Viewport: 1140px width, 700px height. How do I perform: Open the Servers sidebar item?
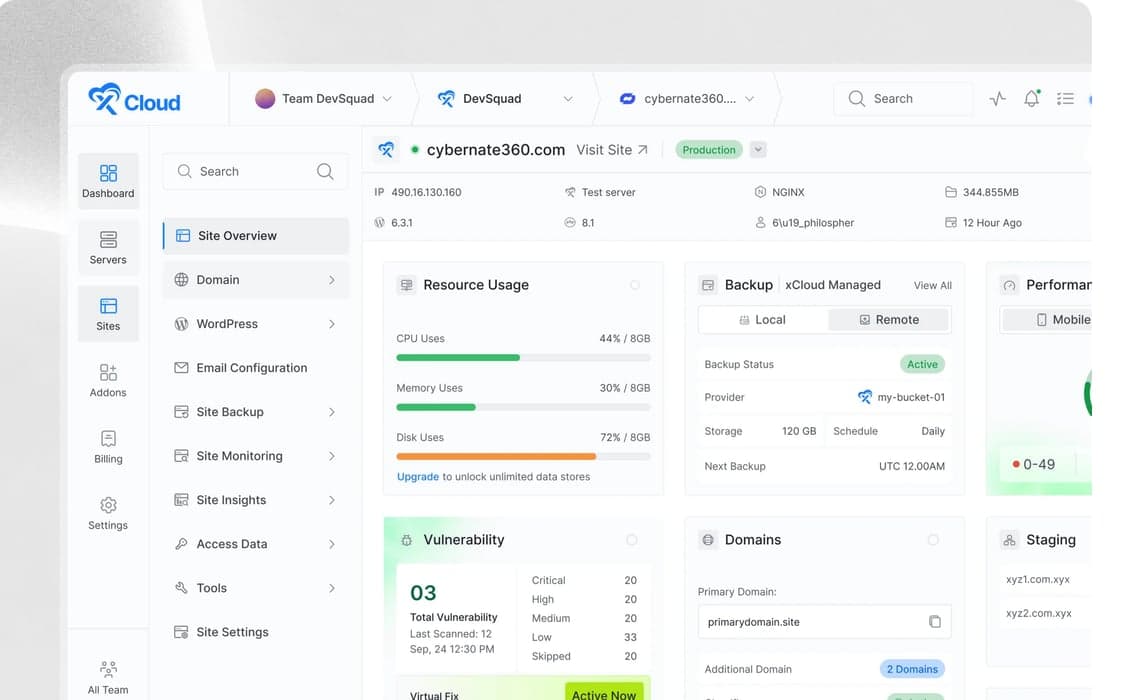(x=108, y=247)
